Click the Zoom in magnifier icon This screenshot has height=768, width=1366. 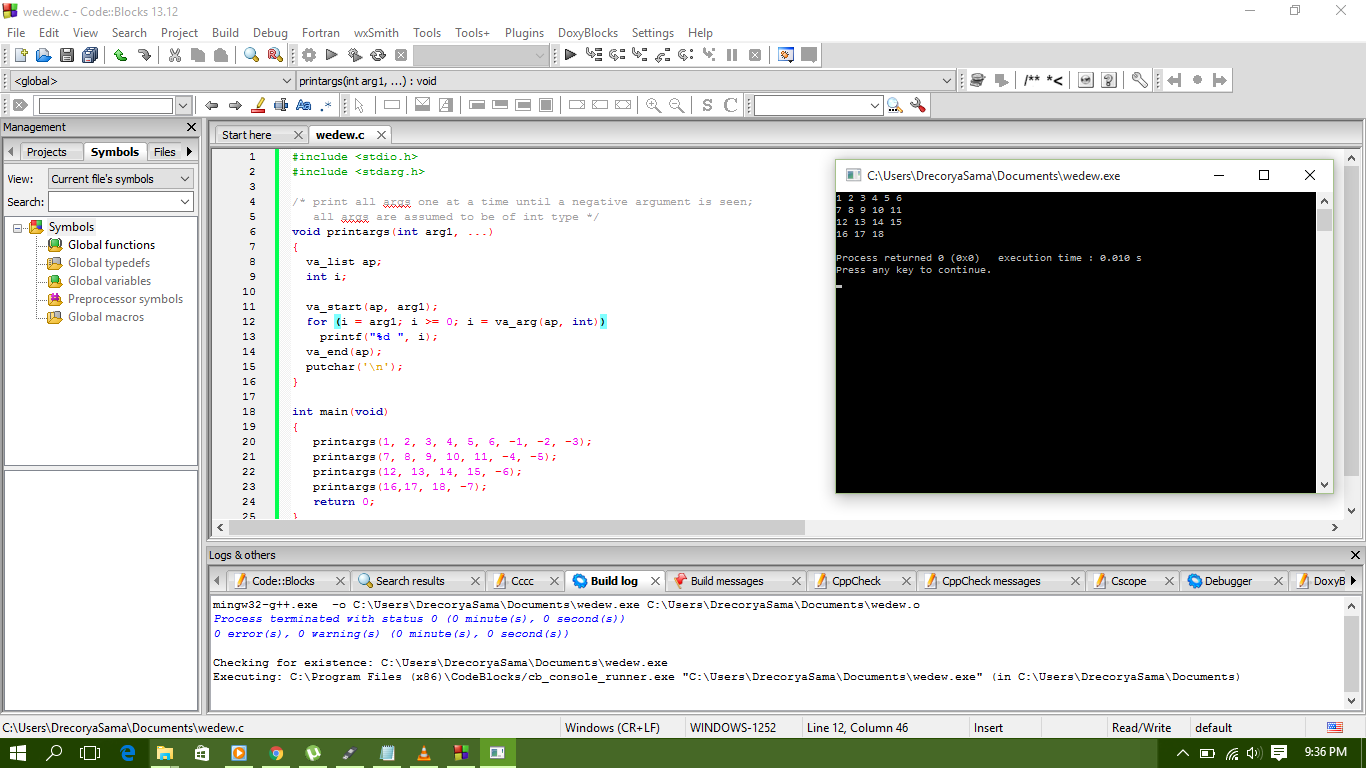click(x=653, y=105)
